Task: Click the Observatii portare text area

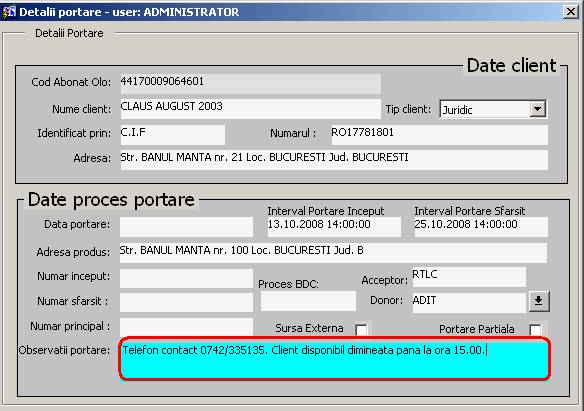Action: click(334, 359)
